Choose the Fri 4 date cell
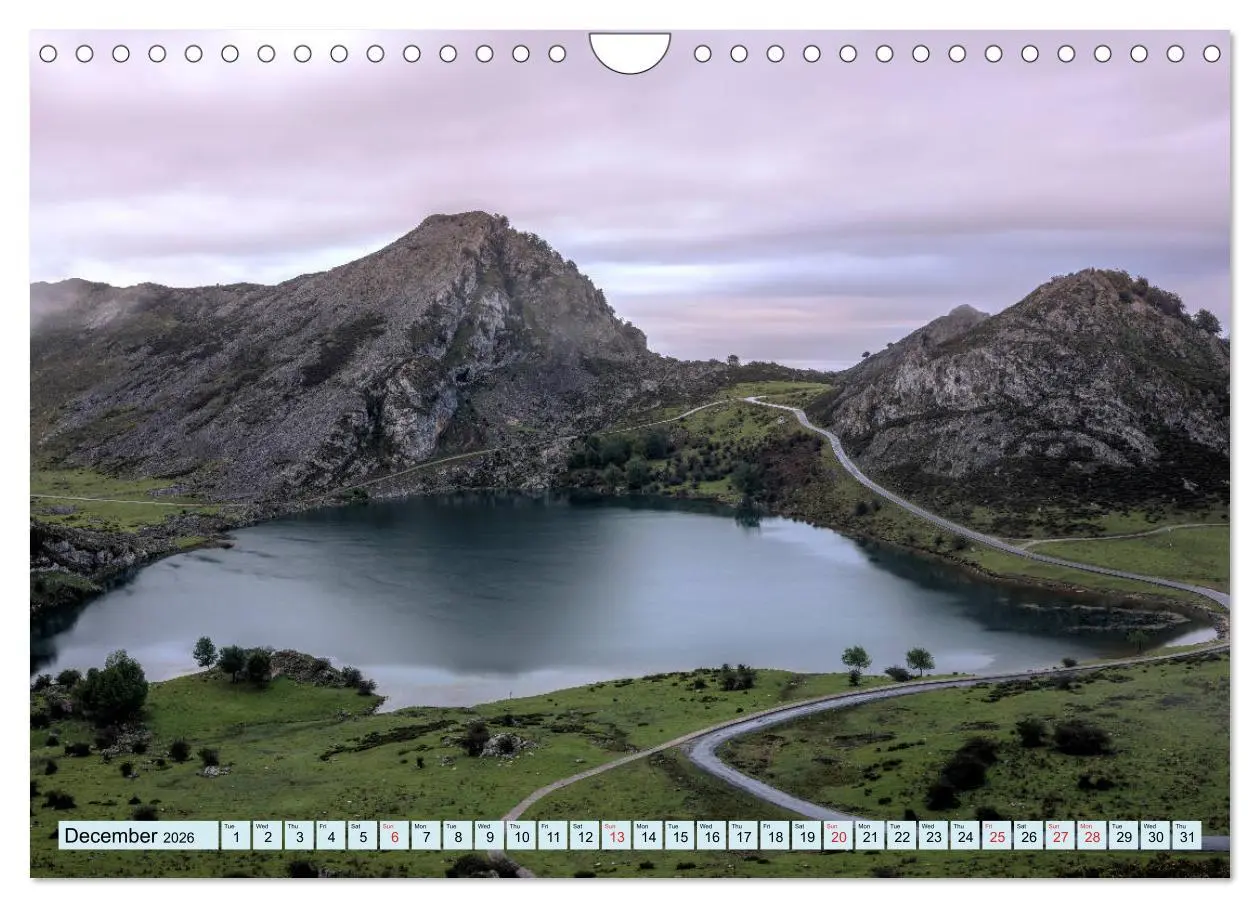The image size is (1260, 908). point(331,836)
